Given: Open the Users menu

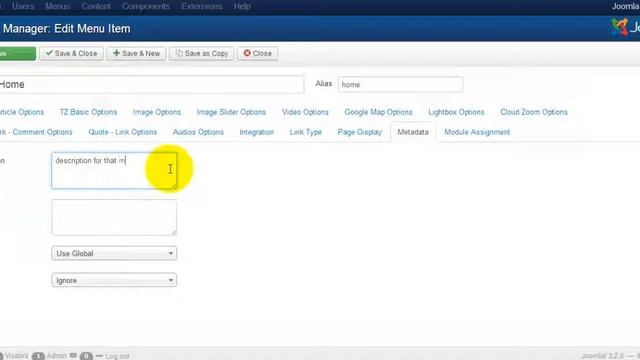Looking at the screenshot, I should coord(23,6).
